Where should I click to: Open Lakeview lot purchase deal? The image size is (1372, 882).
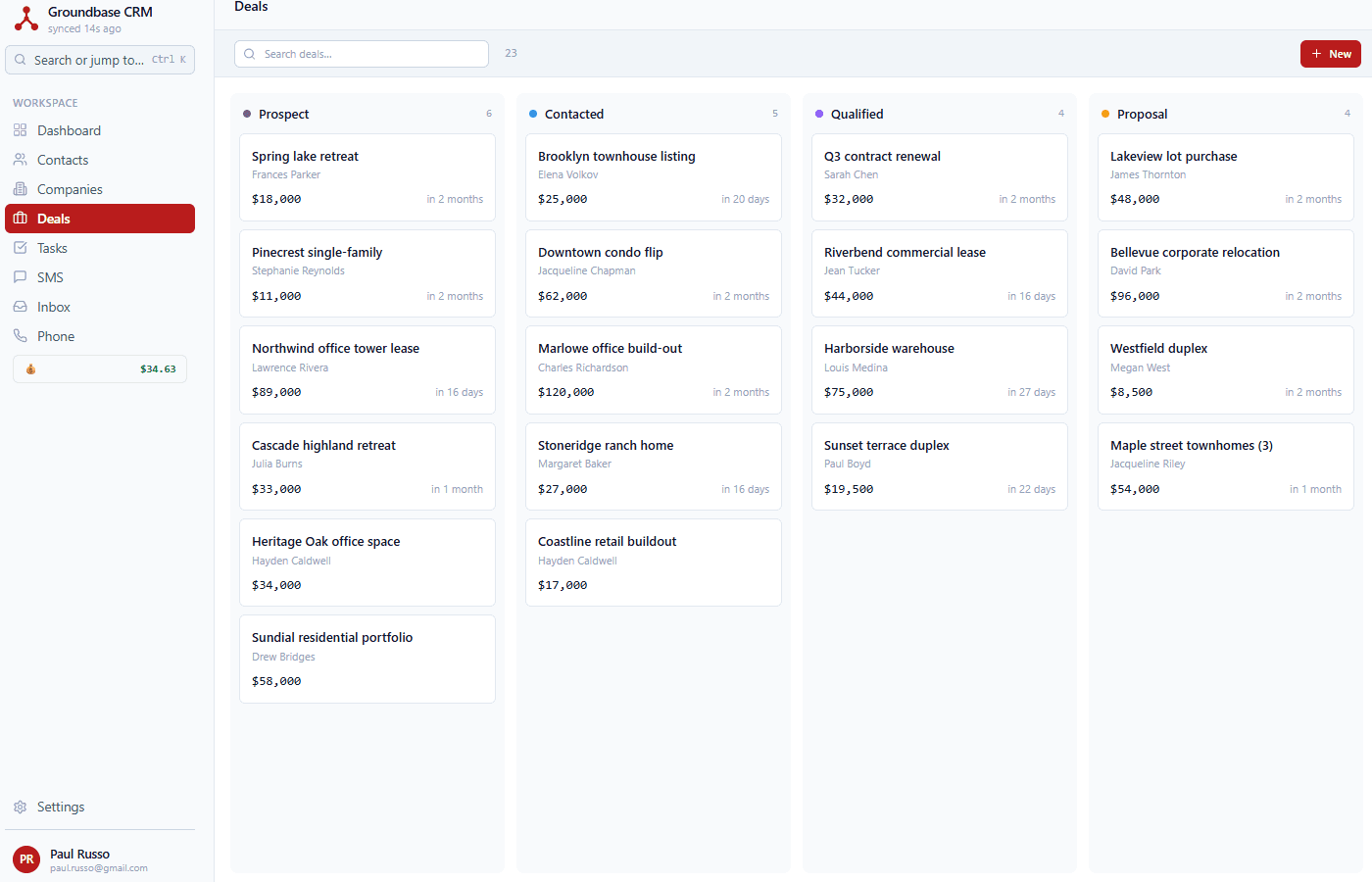click(x=1226, y=177)
